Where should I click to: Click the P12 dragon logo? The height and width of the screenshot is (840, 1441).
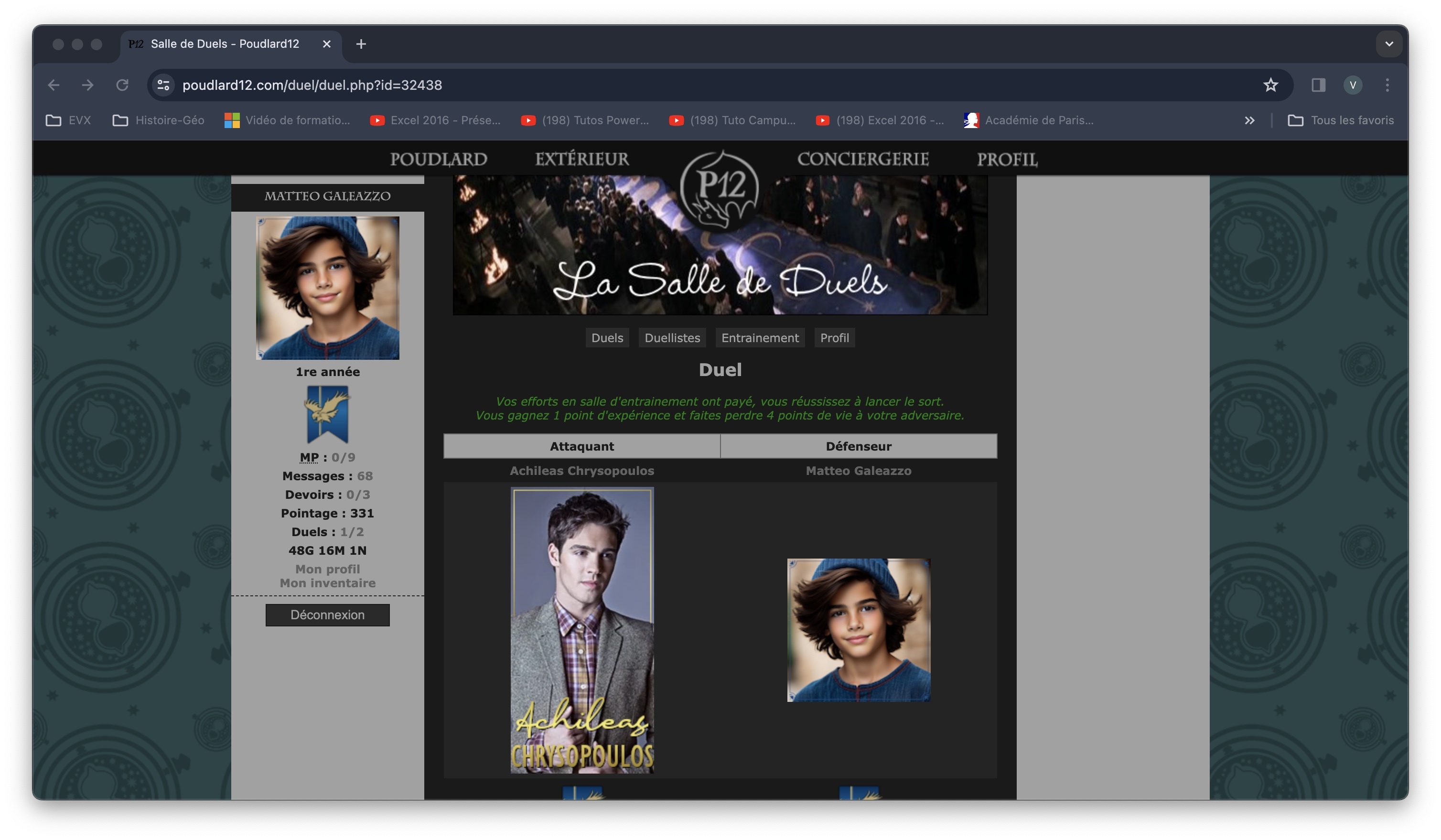tap(720, 190)
